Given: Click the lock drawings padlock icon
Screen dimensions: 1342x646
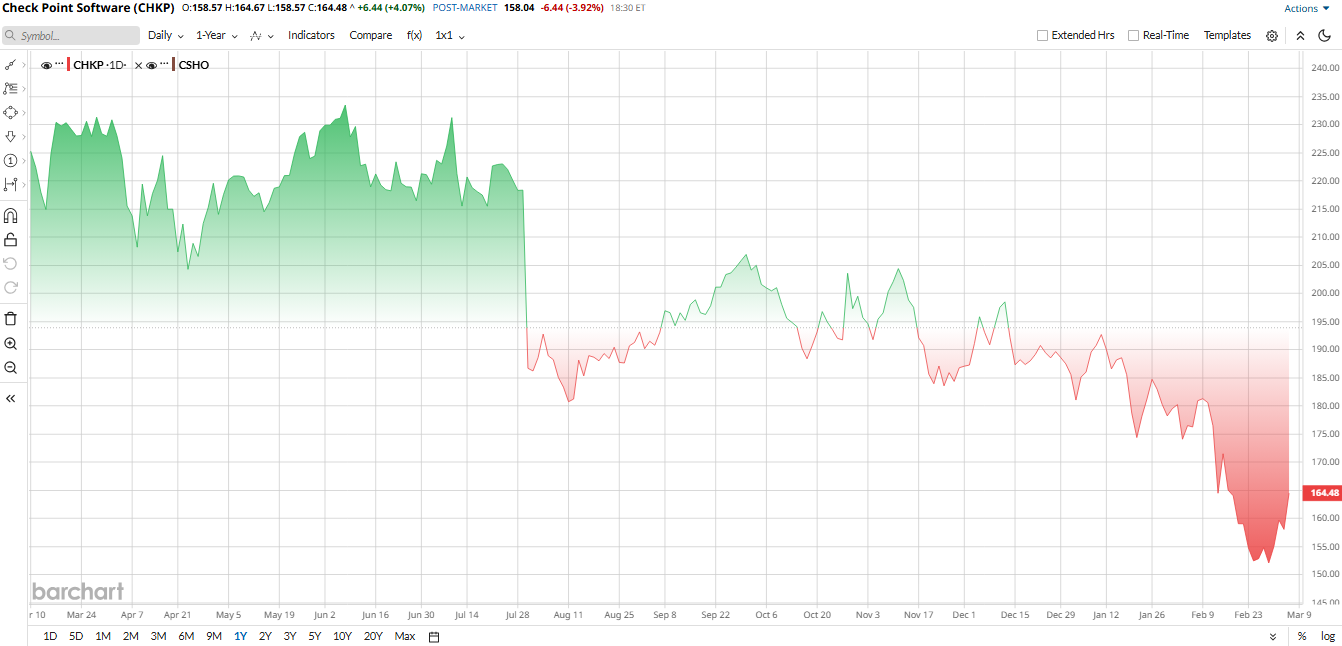Looking at the screenshot, I should (x=11, y=239).
